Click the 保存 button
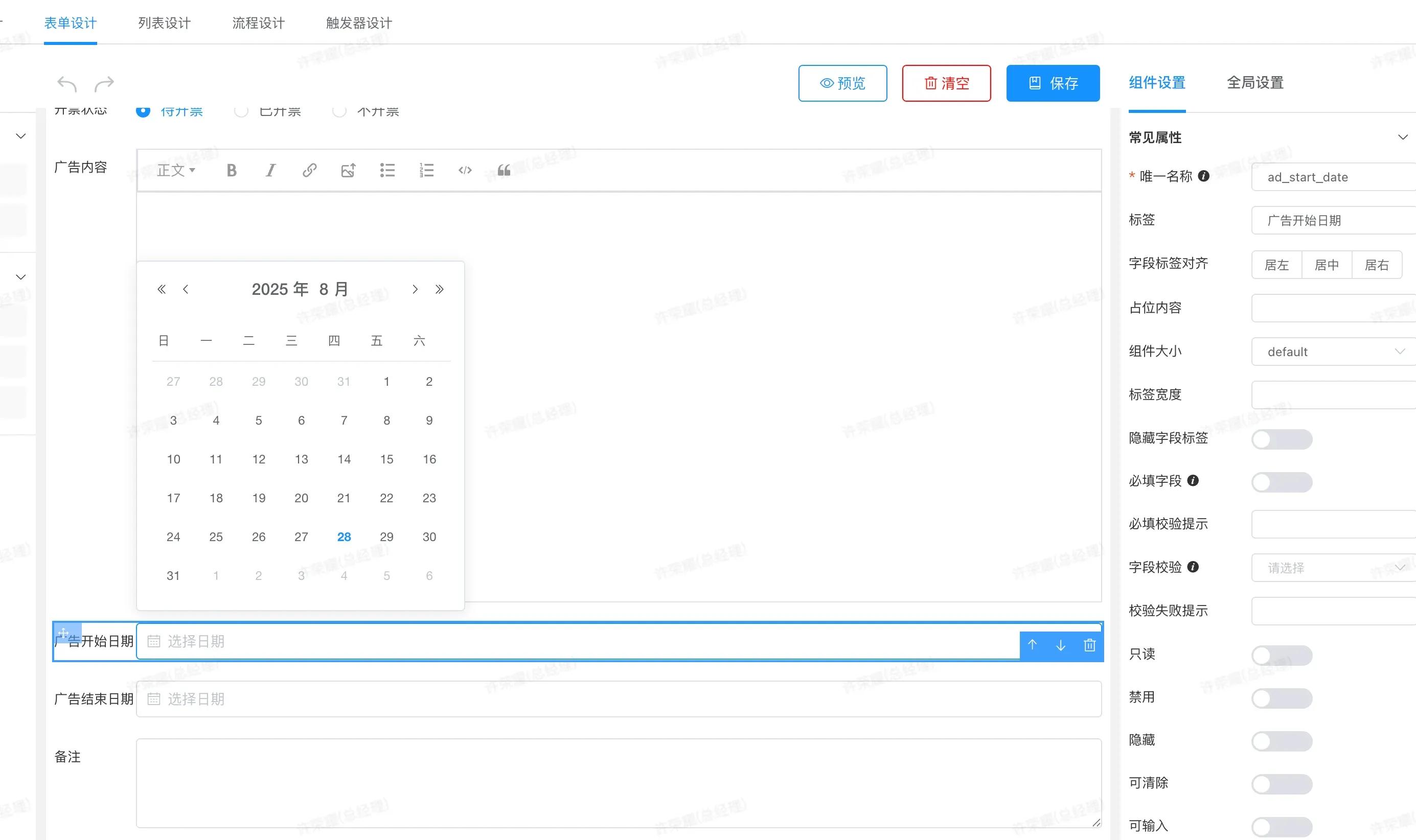The height and width of the screenshot is (840, 1416). (1053, 83)
